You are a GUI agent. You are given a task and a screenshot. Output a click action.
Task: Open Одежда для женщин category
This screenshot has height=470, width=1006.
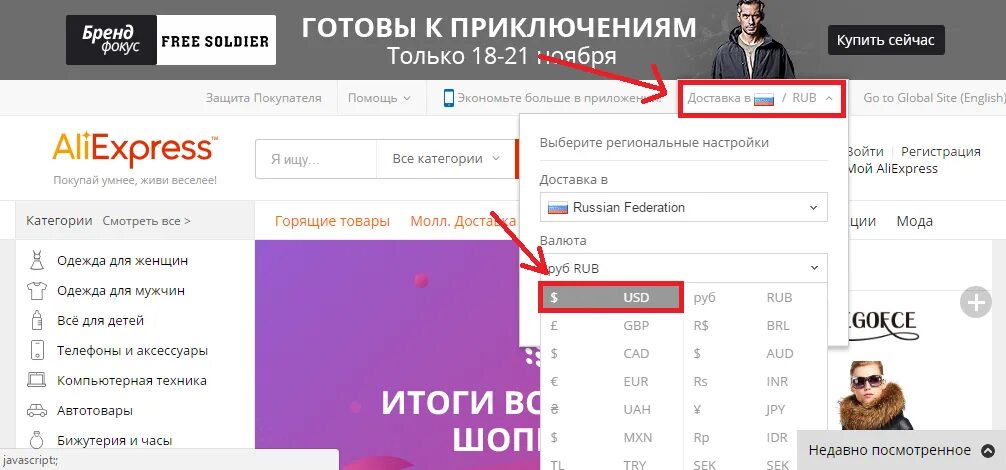[123, 261]
